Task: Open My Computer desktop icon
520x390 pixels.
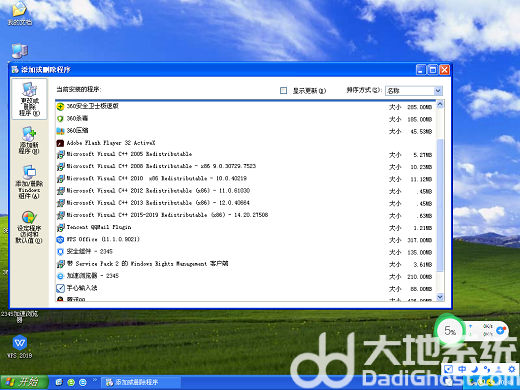Action: [20, 51]
